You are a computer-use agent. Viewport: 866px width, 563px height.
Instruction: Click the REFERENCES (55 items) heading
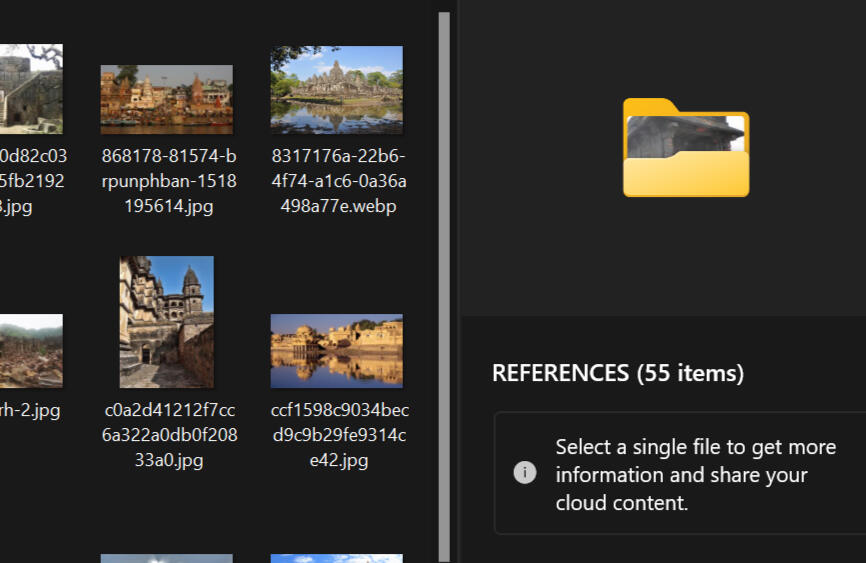618,374
